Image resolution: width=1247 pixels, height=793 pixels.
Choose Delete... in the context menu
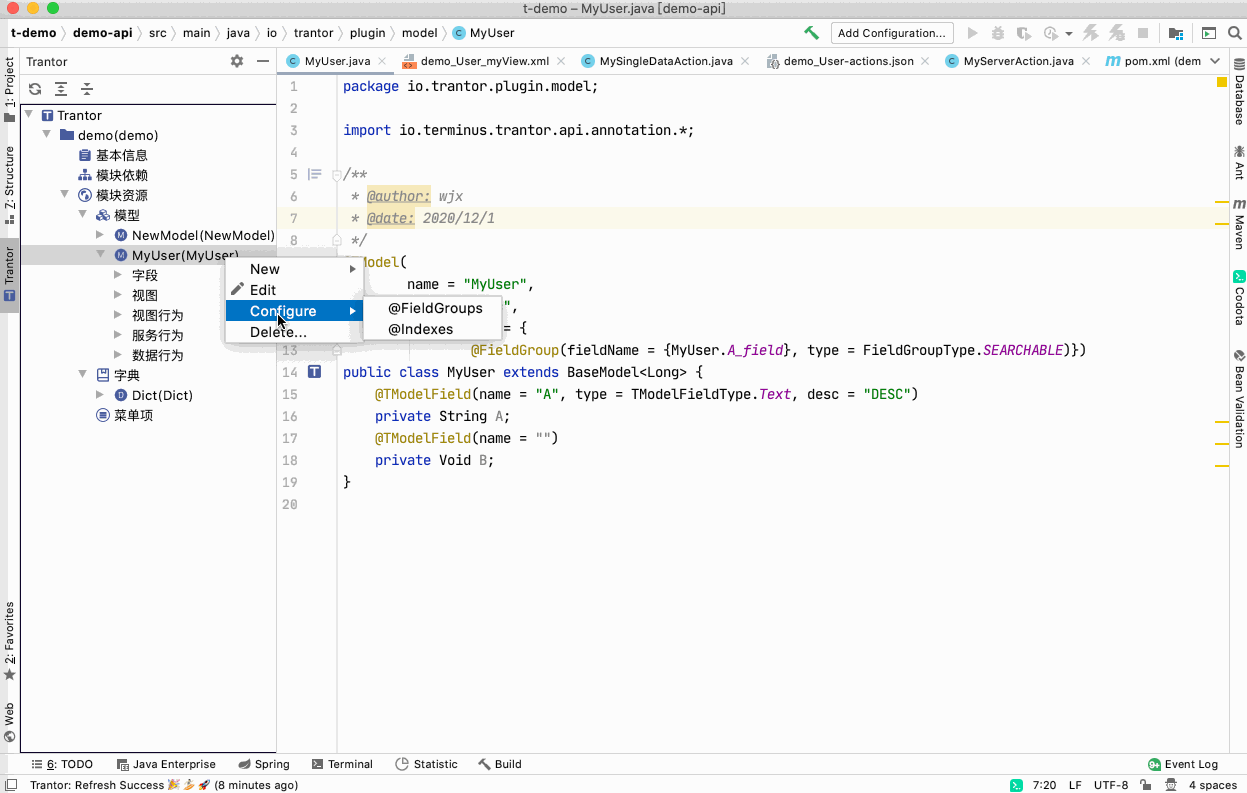tap(293, 332)
